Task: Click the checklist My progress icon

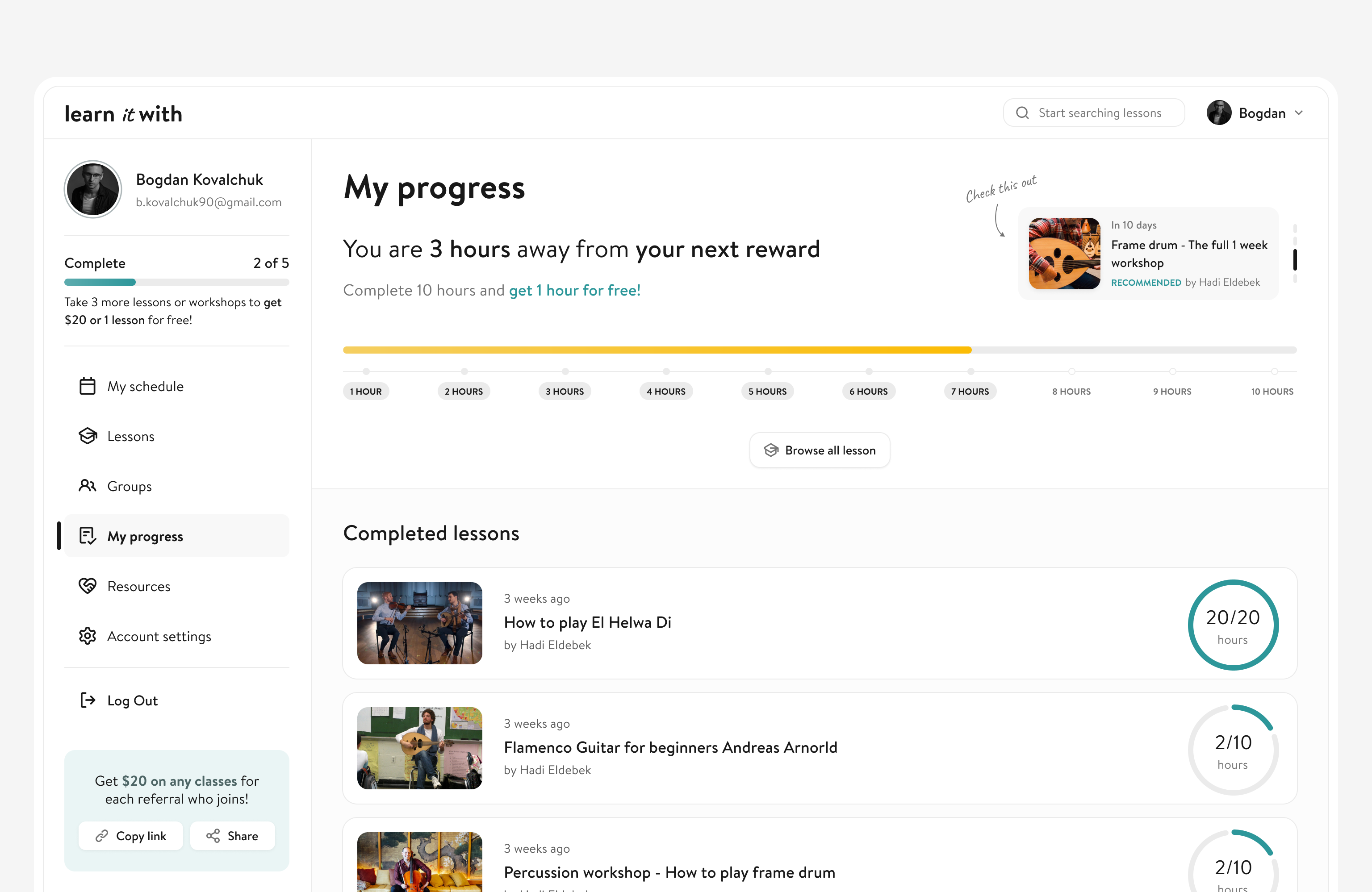Action: point(87,536)
